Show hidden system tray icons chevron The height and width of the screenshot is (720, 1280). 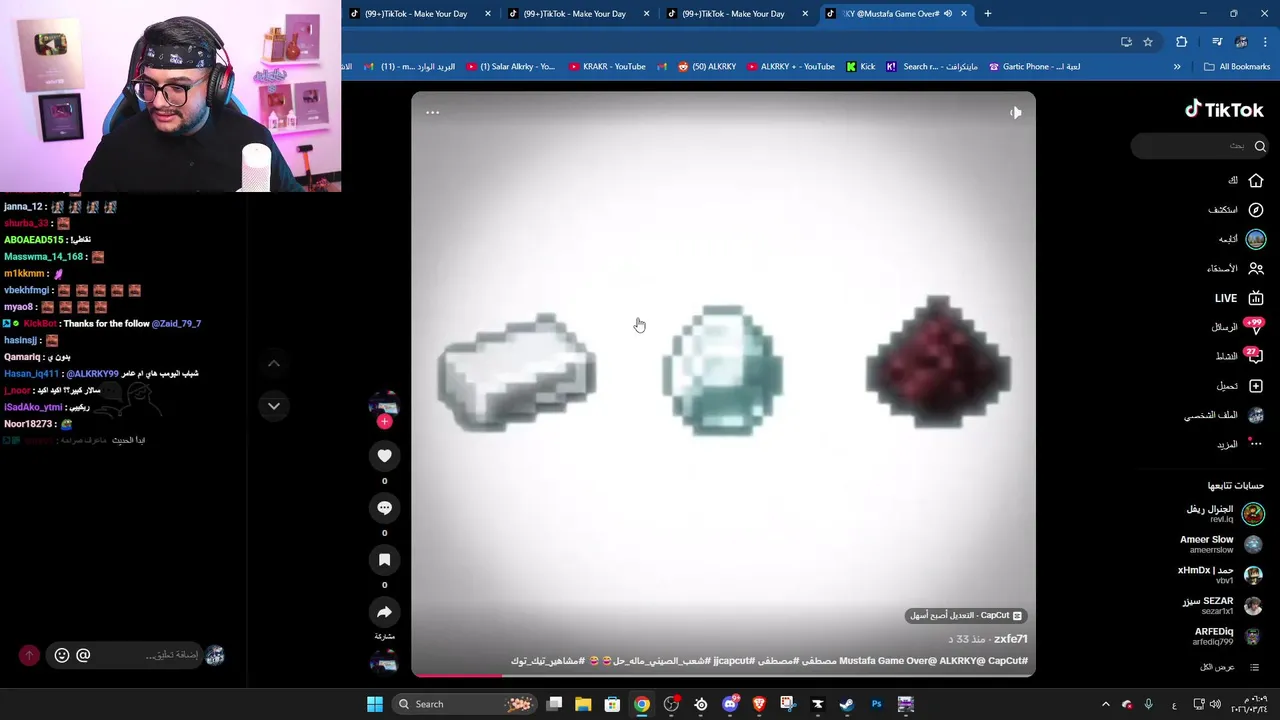point(1105,704)
